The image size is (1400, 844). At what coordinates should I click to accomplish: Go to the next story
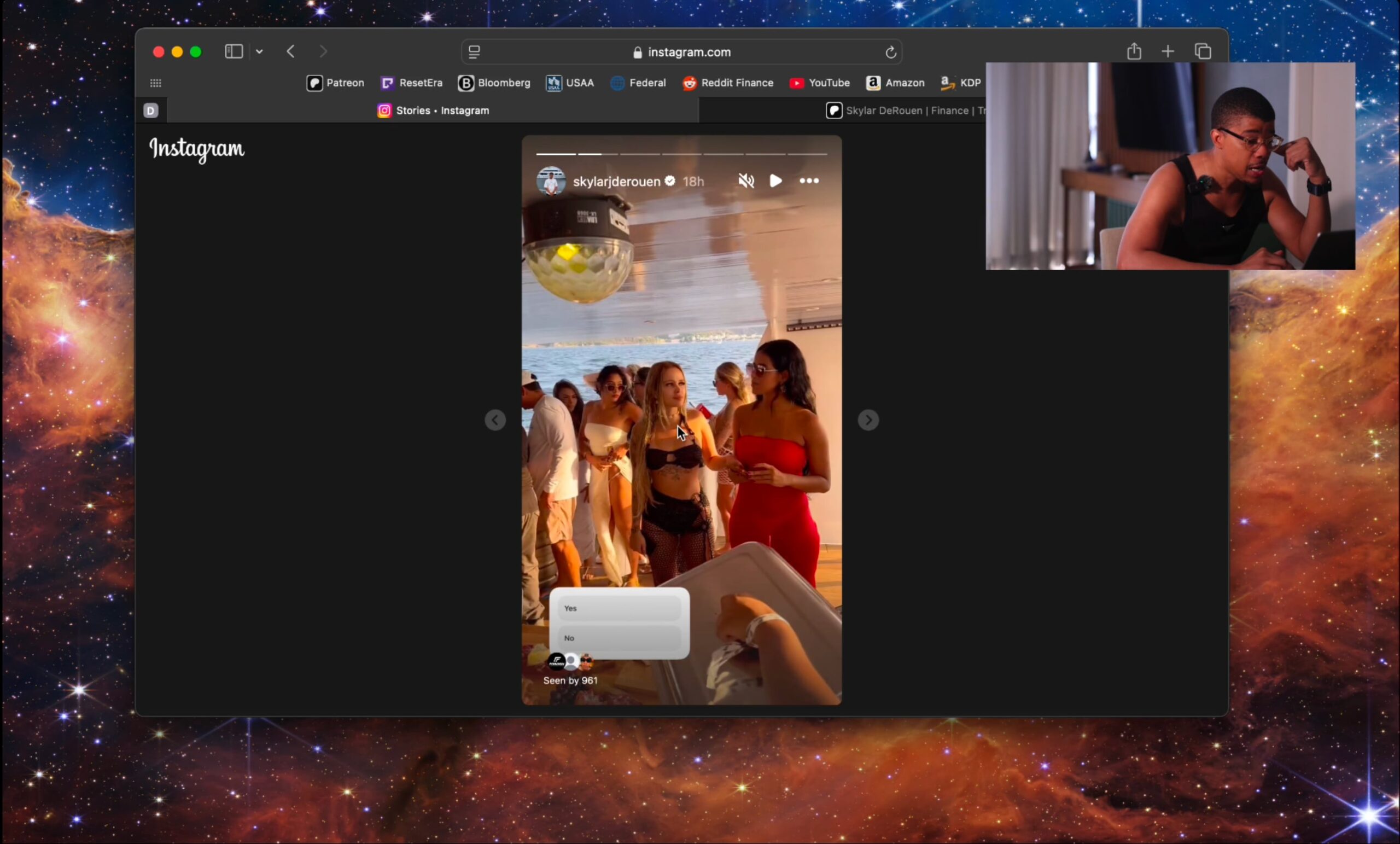867,420
